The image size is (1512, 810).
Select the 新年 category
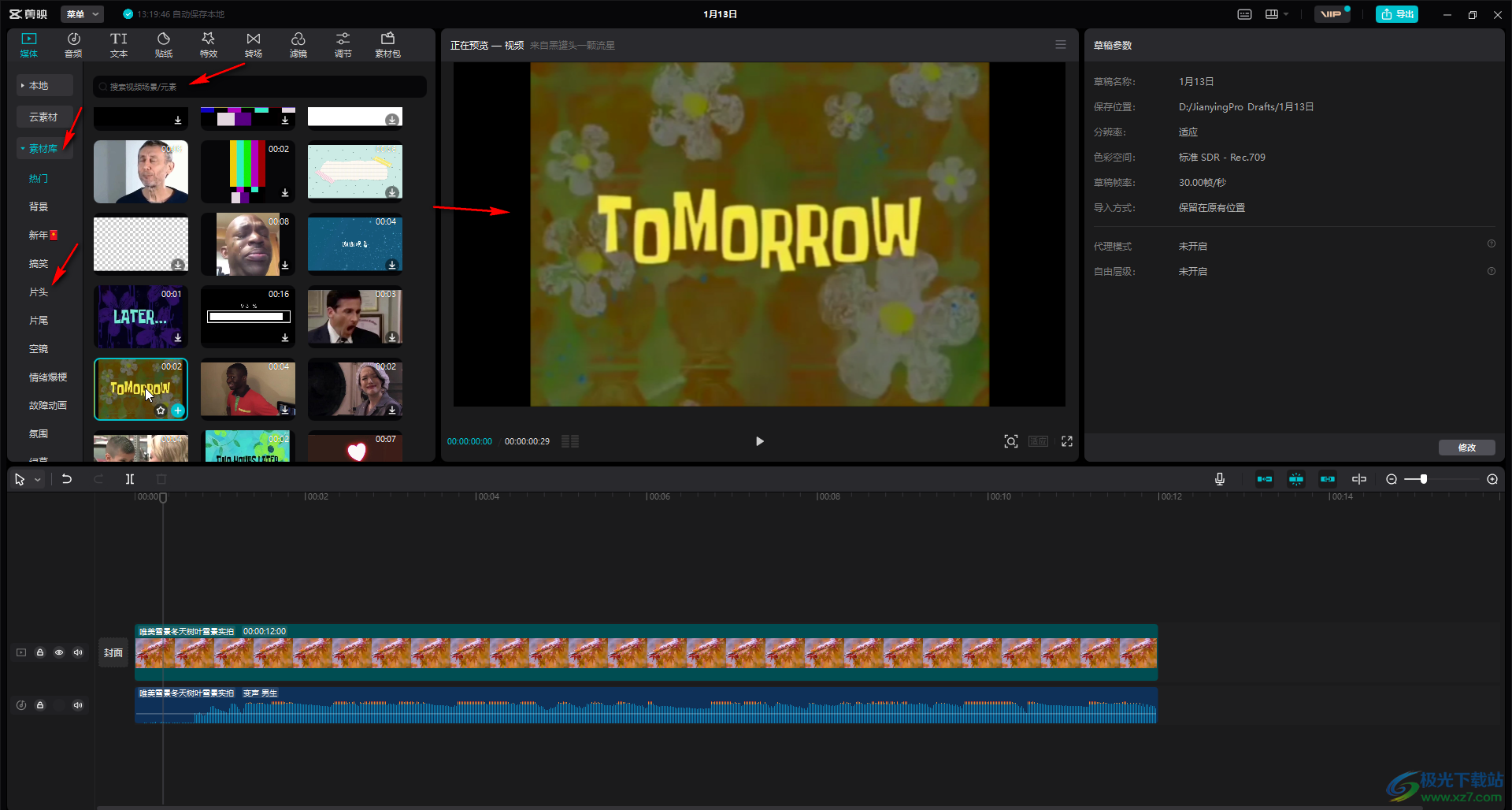43,235
